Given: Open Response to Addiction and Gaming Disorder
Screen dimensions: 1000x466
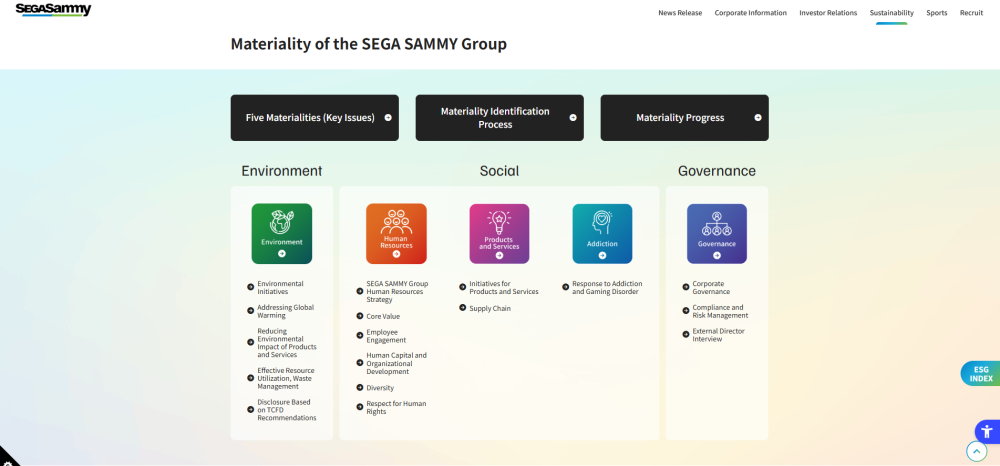Looking at the screenshot, I should point(607,288).
